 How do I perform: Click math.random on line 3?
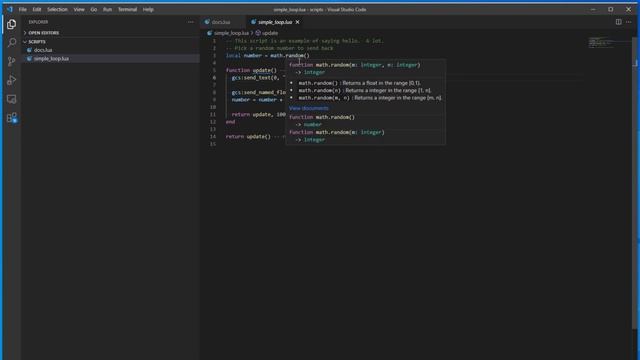(287, 56)
